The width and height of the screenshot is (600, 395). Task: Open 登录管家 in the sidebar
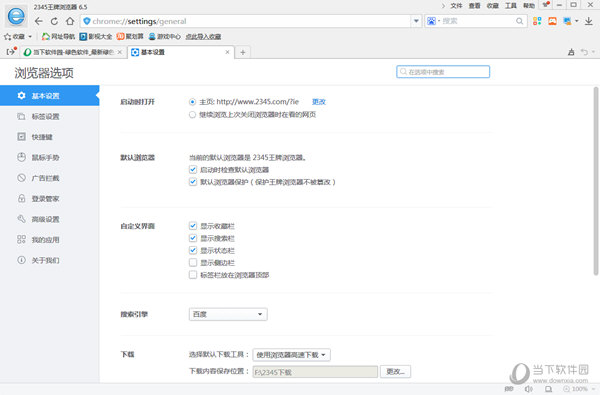[x=50, y=199]
